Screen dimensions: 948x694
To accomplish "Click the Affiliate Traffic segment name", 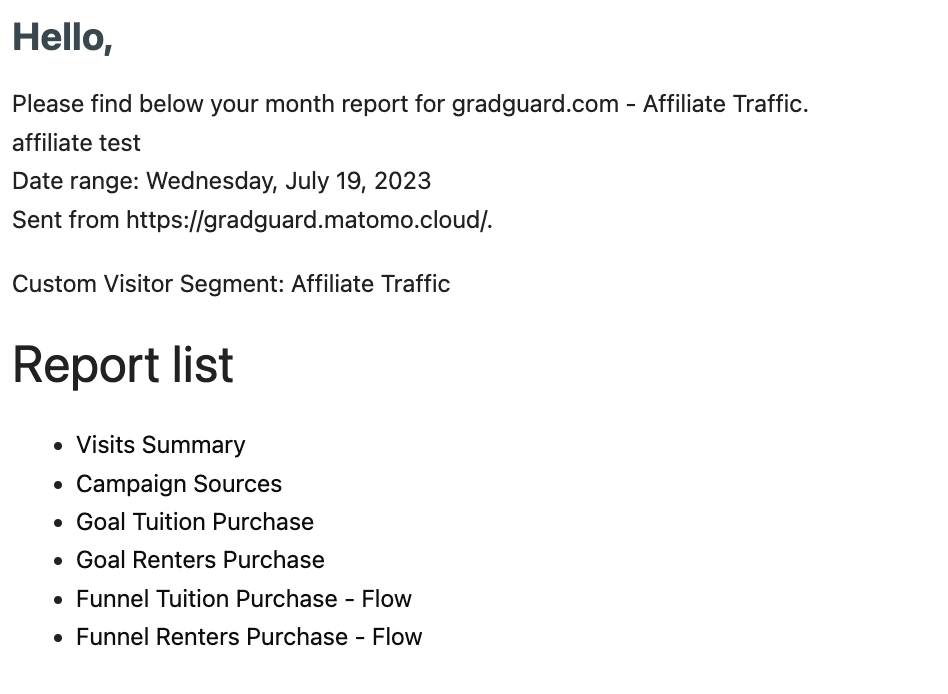I will (x=371, y=284).
